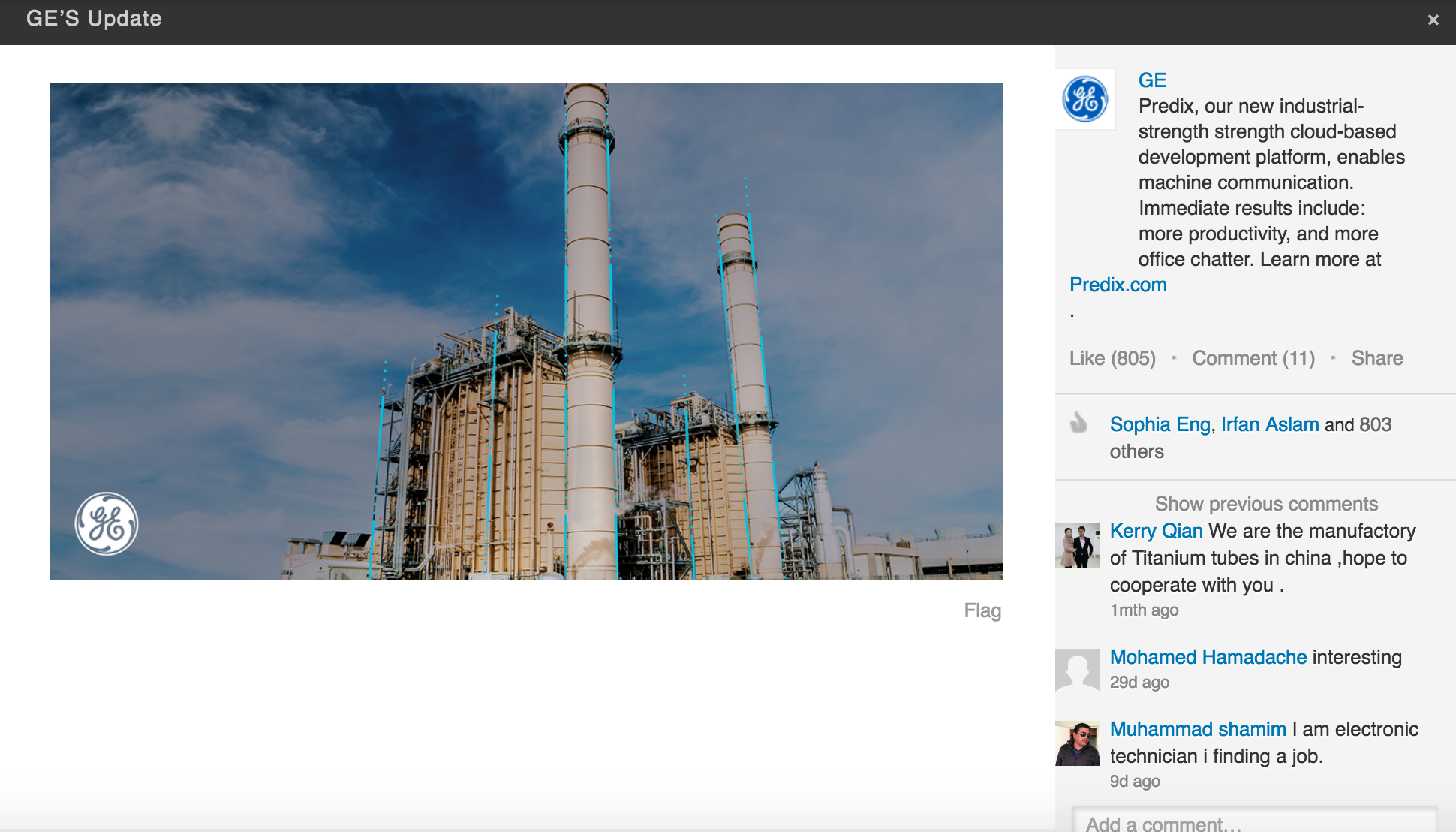The width and height of the screenshot is (1456, 832).
Task: Share the GE update
Action: click(1377, 358)
